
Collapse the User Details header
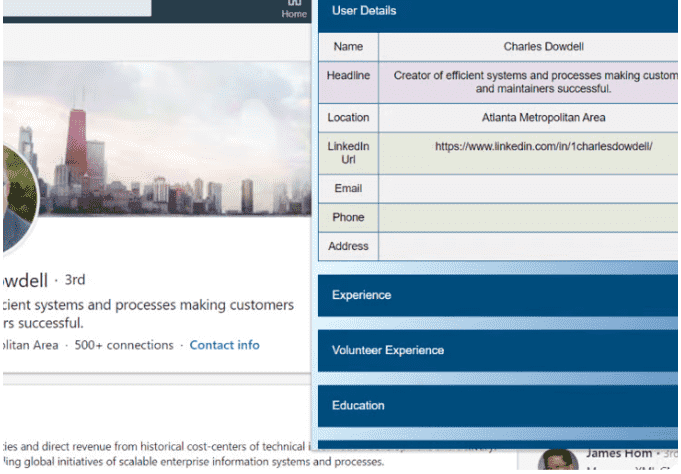click(x=498, y=14)
